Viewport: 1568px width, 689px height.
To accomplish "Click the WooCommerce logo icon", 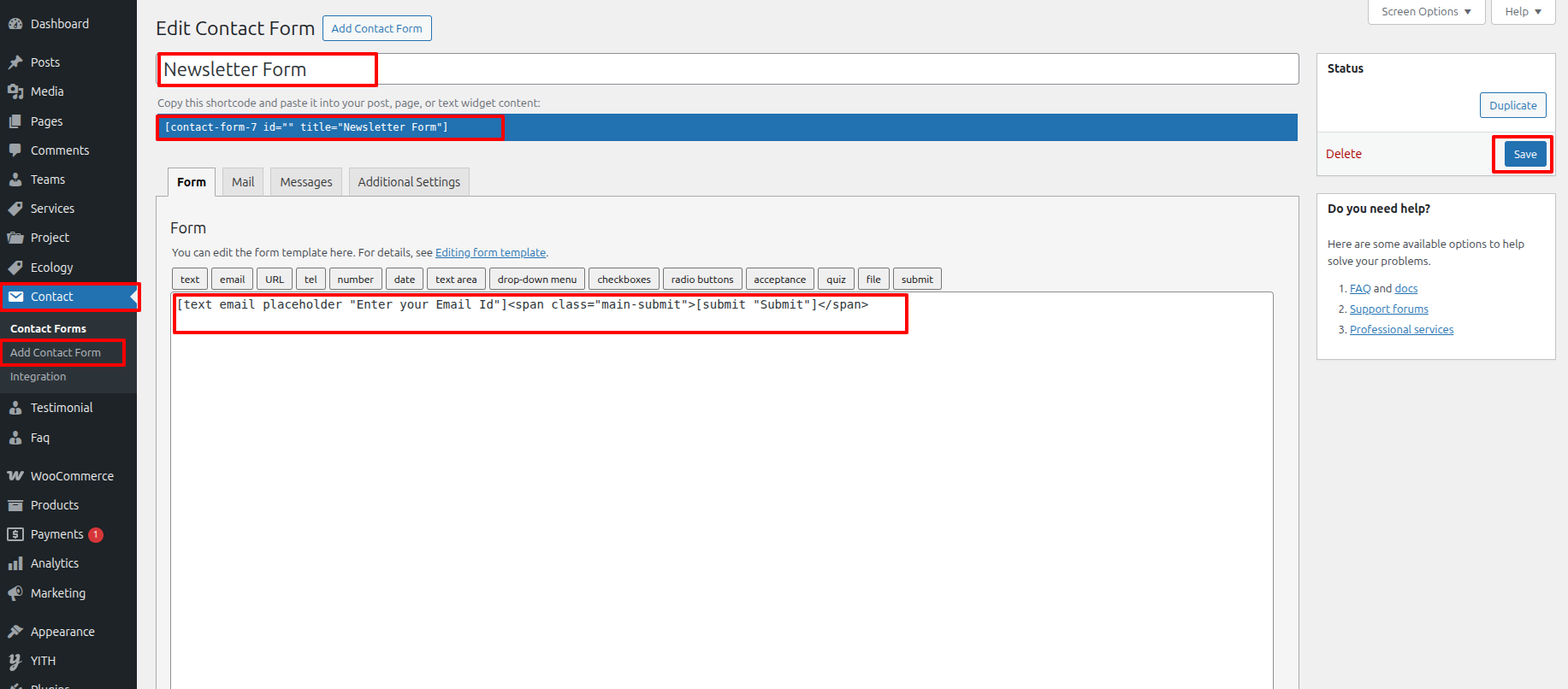I will [15, 476].
